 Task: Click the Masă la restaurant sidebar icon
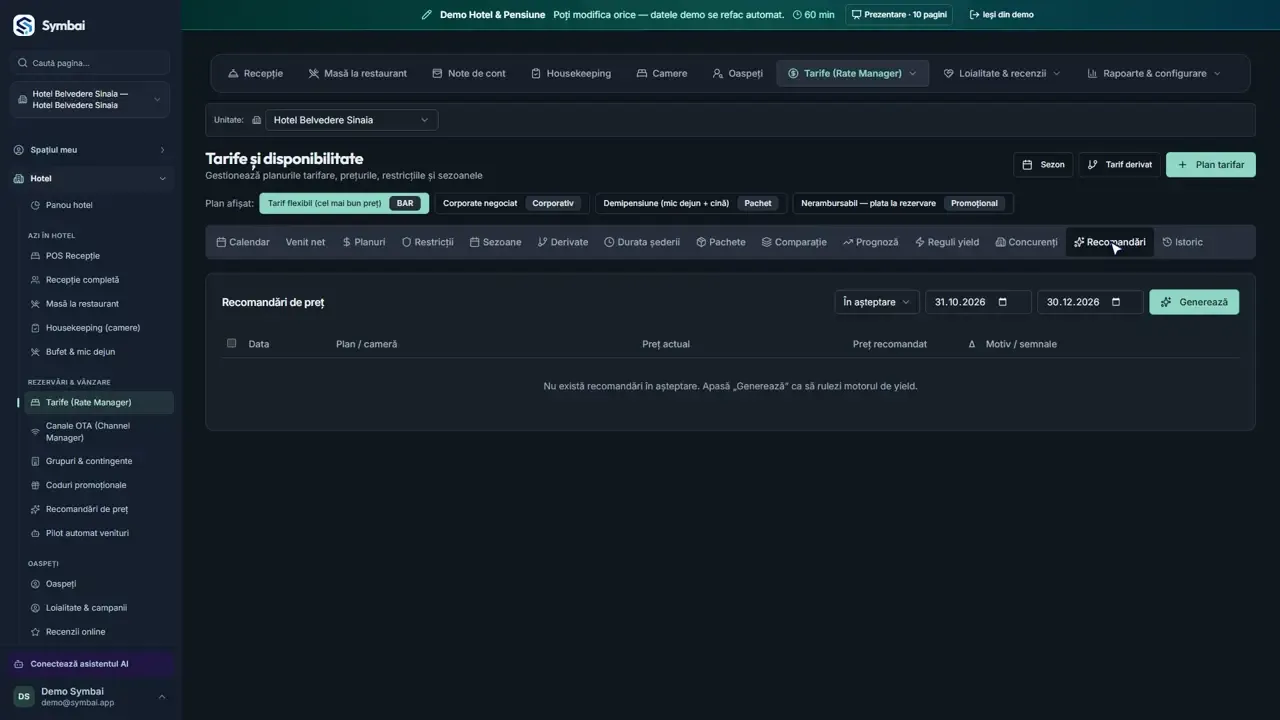coord(36,304)
